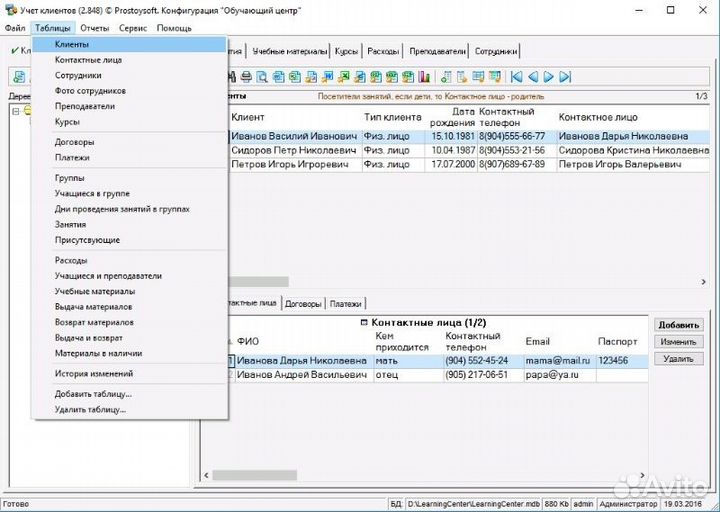Click the print preview magnifier icon
The image size is (720, 512).
point(262,77)
